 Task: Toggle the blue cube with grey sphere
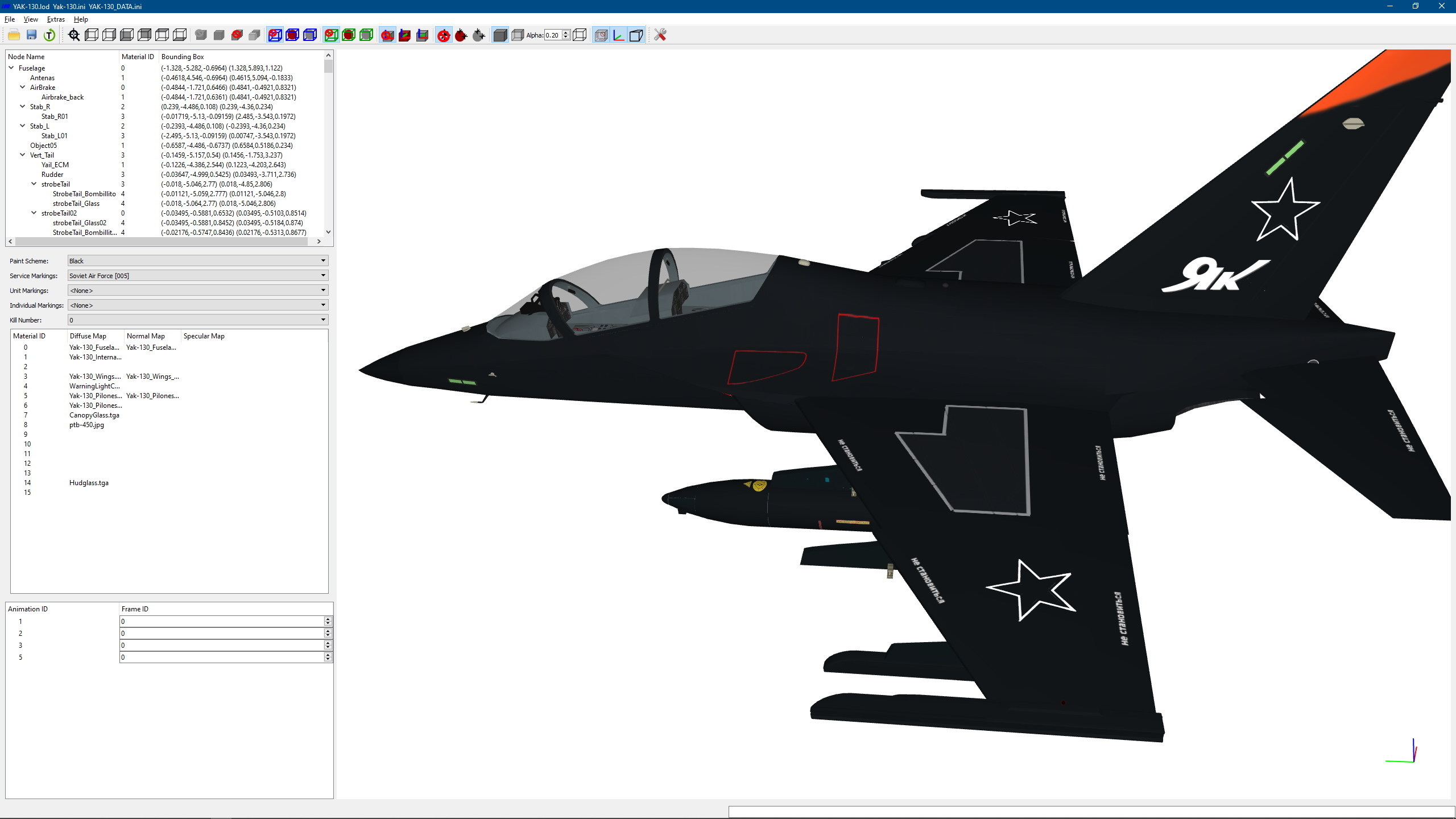310,35
